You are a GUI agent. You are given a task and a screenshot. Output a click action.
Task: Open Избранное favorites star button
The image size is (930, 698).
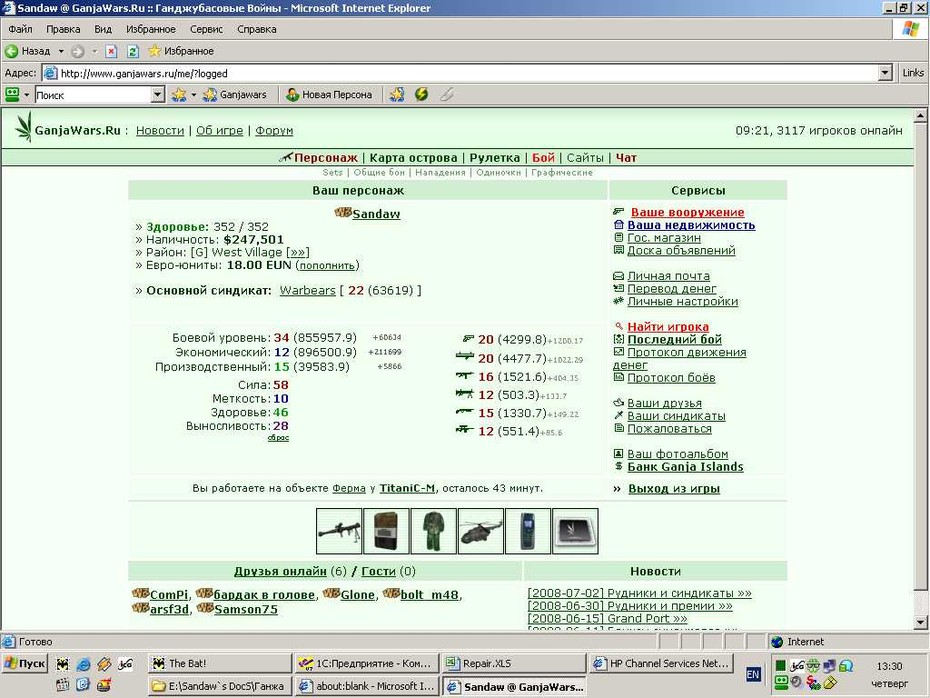[181, 51]
